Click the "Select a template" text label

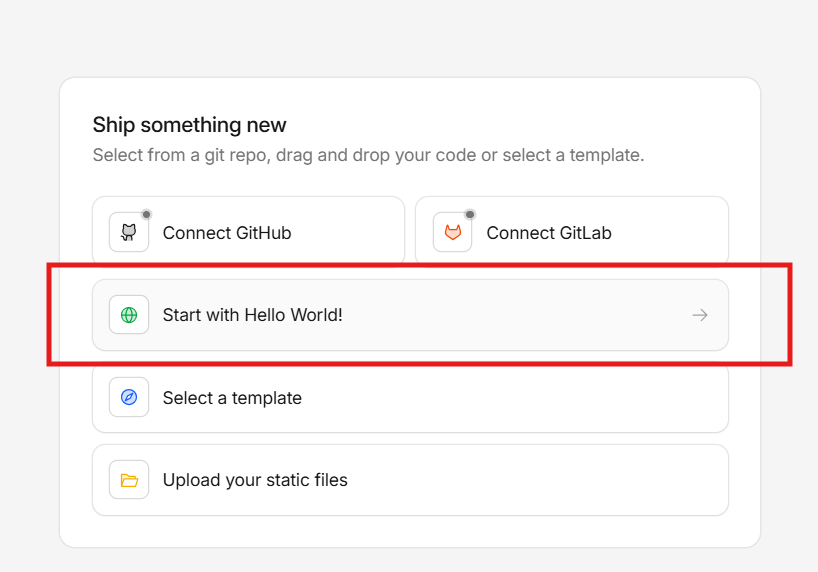232,398
